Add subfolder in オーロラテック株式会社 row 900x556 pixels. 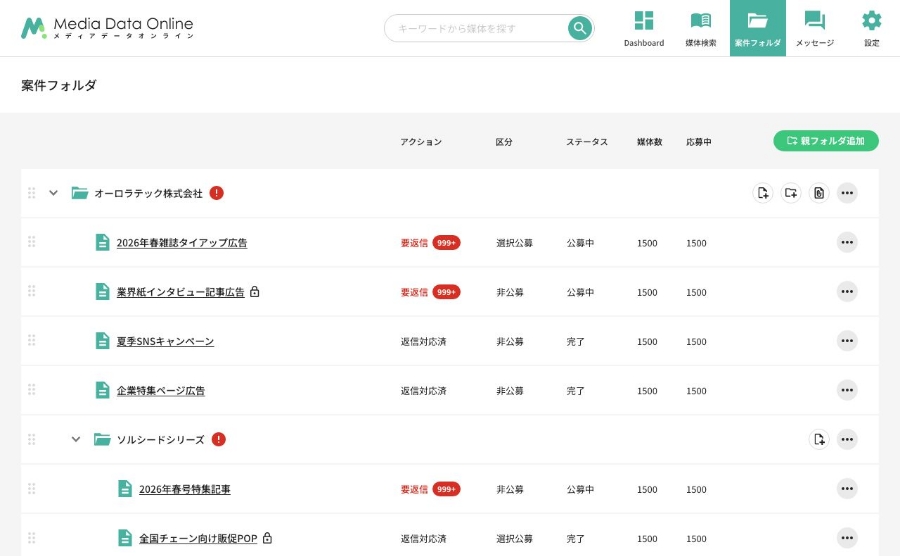(791, 193)
